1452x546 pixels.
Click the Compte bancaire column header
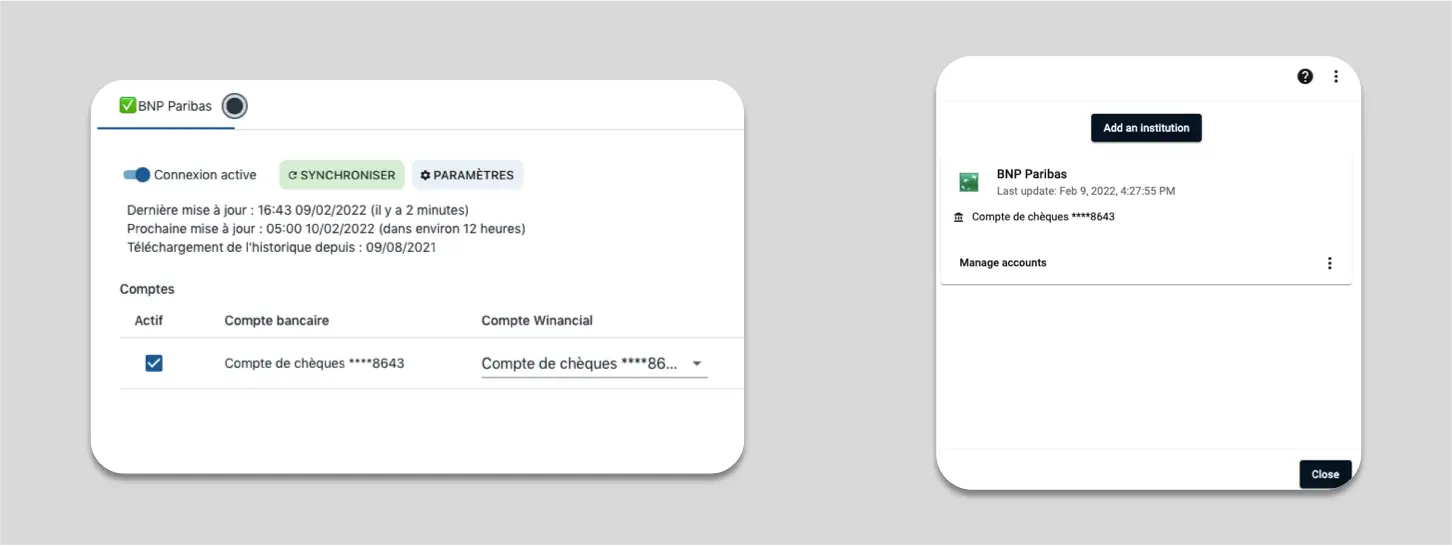coord(277,321)
